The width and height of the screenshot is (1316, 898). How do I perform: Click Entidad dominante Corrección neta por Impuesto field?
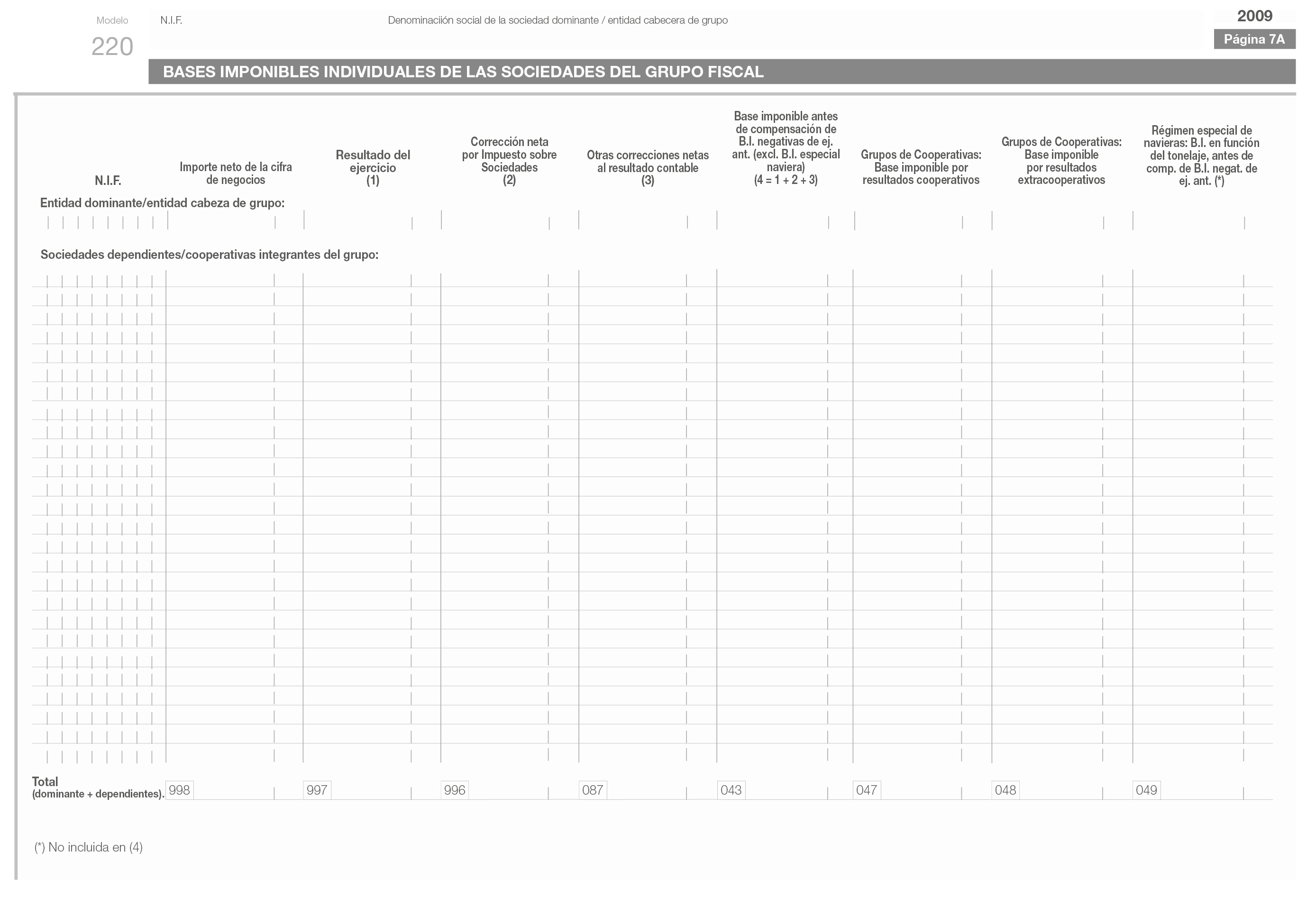pos(510,220)
